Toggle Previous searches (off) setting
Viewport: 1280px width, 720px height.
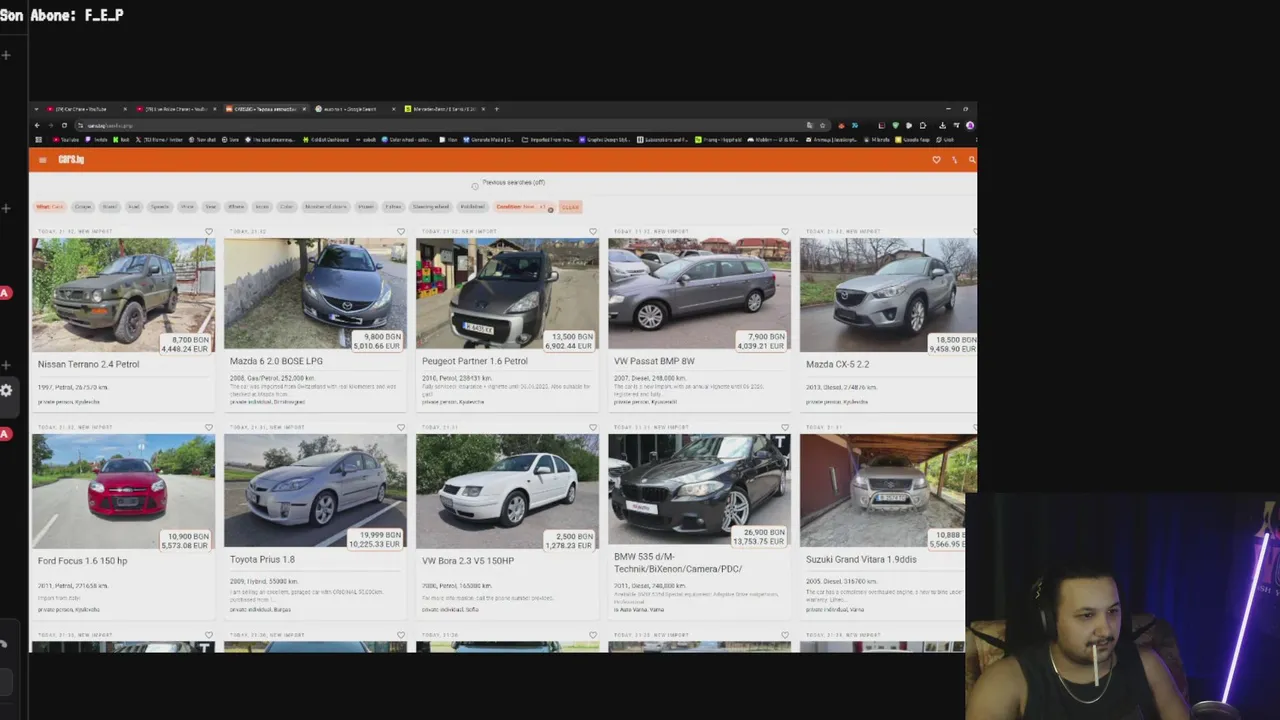[513, 183]
